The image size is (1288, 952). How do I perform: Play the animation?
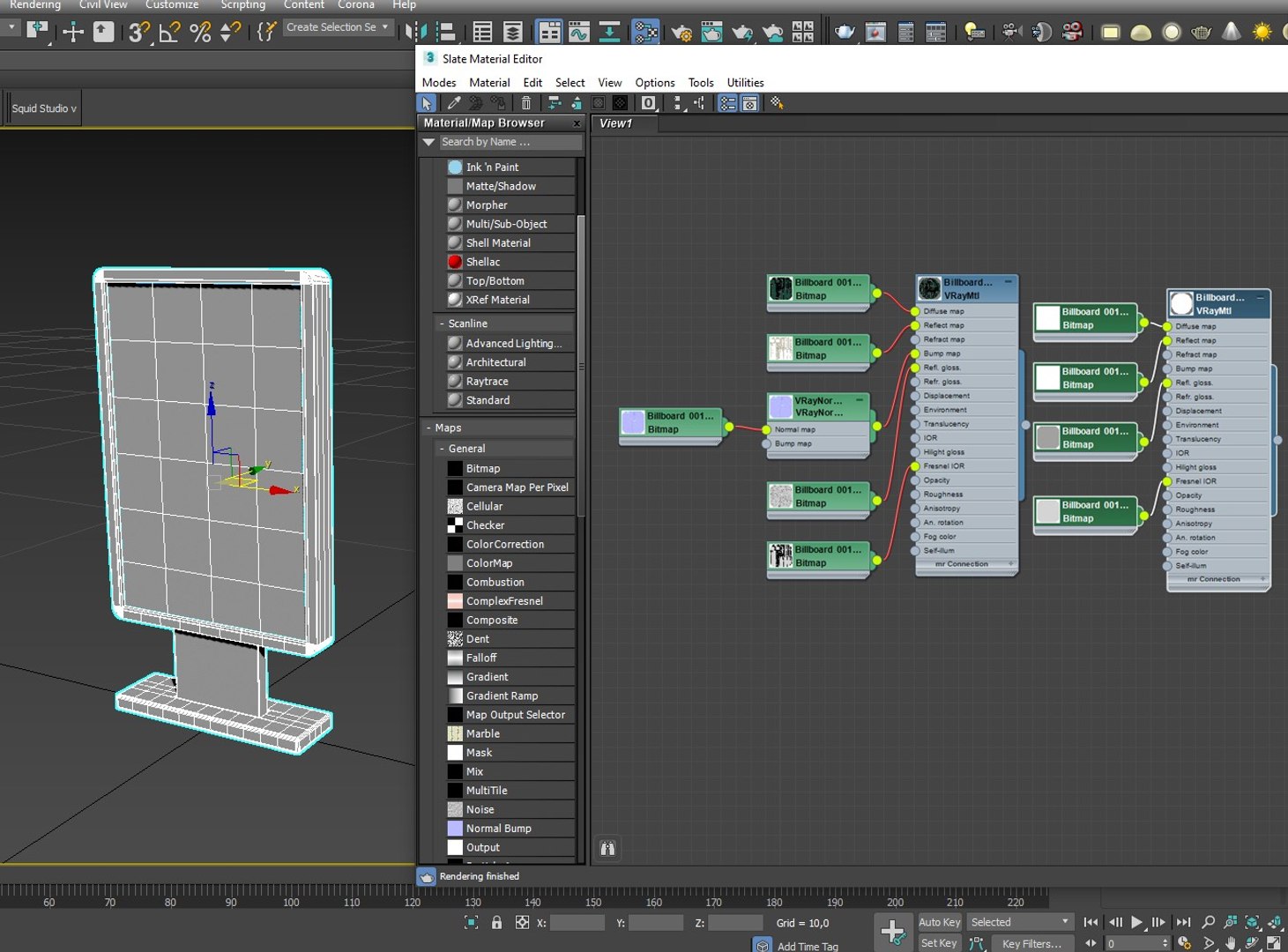1136,922
